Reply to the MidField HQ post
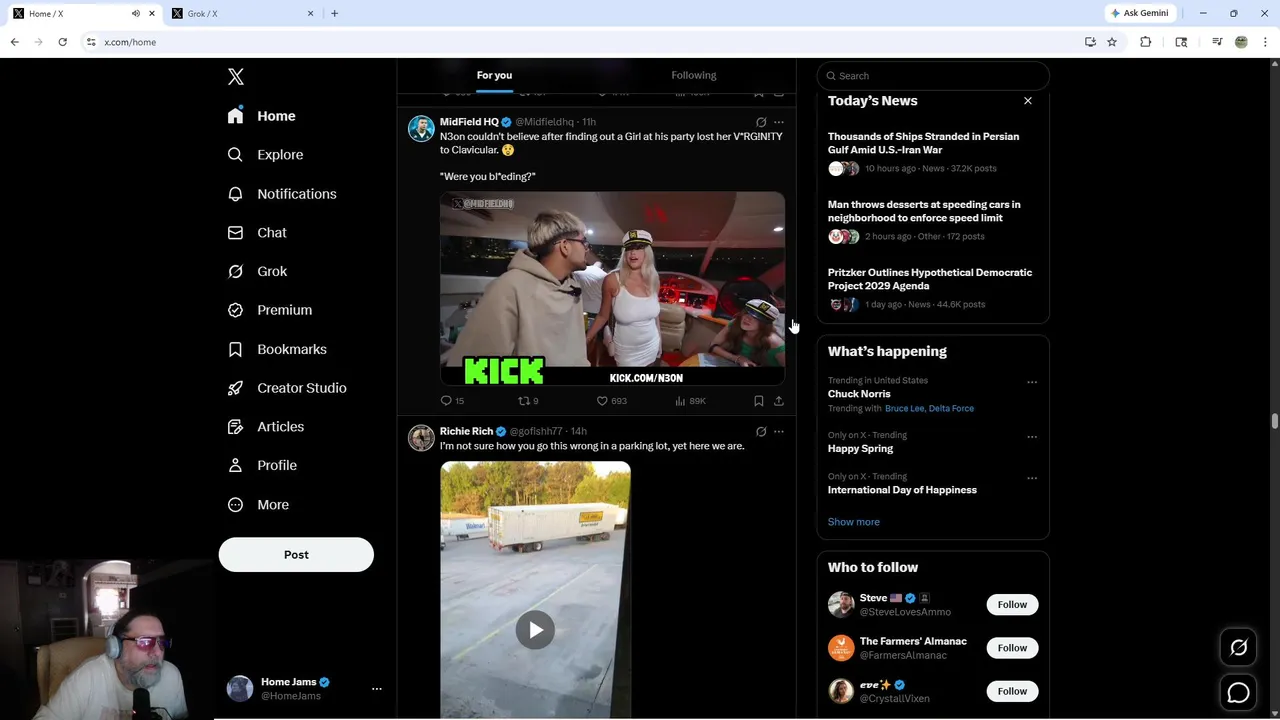The height and width of the screenshot is (720, 1280). (452, 401)
